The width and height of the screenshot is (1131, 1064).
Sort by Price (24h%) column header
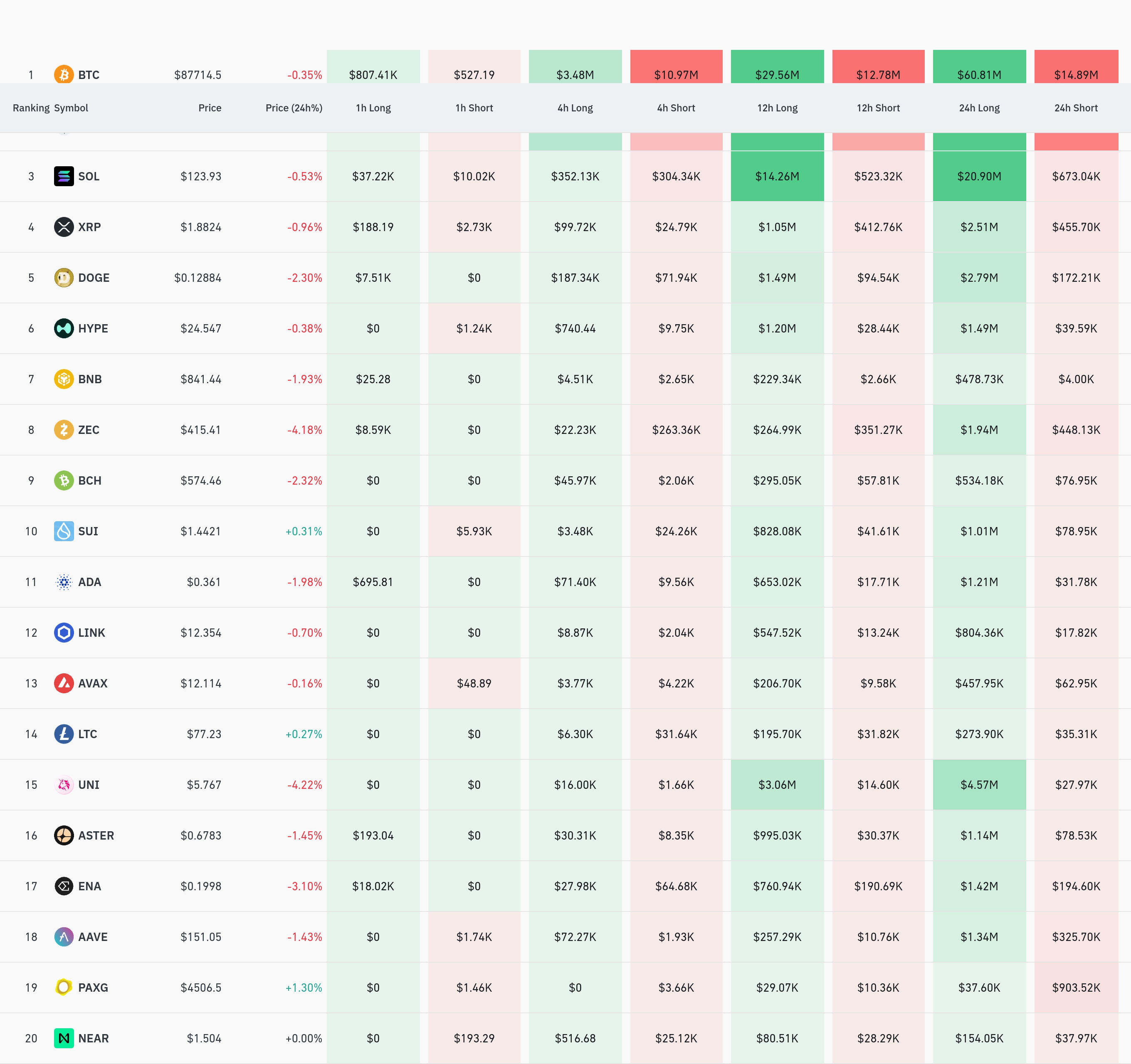click(x=294, y=108)
